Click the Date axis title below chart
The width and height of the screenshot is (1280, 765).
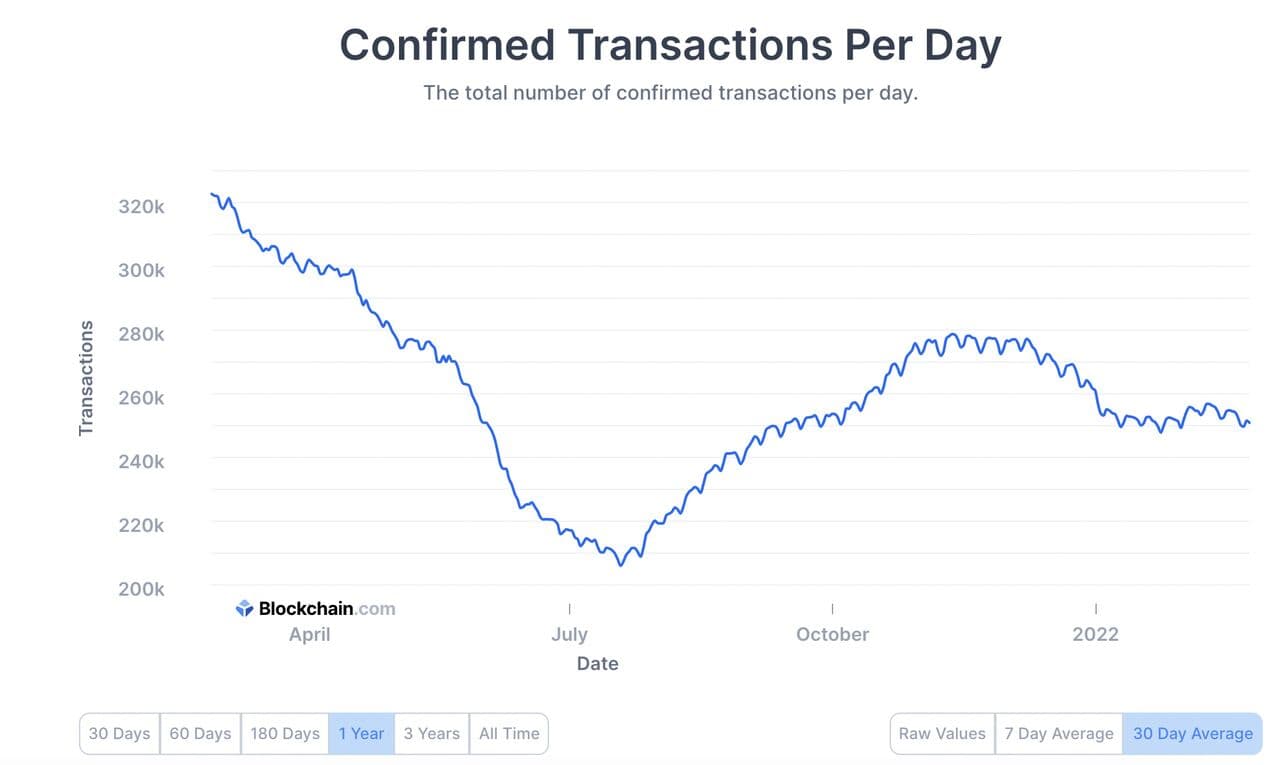(597, 663)
